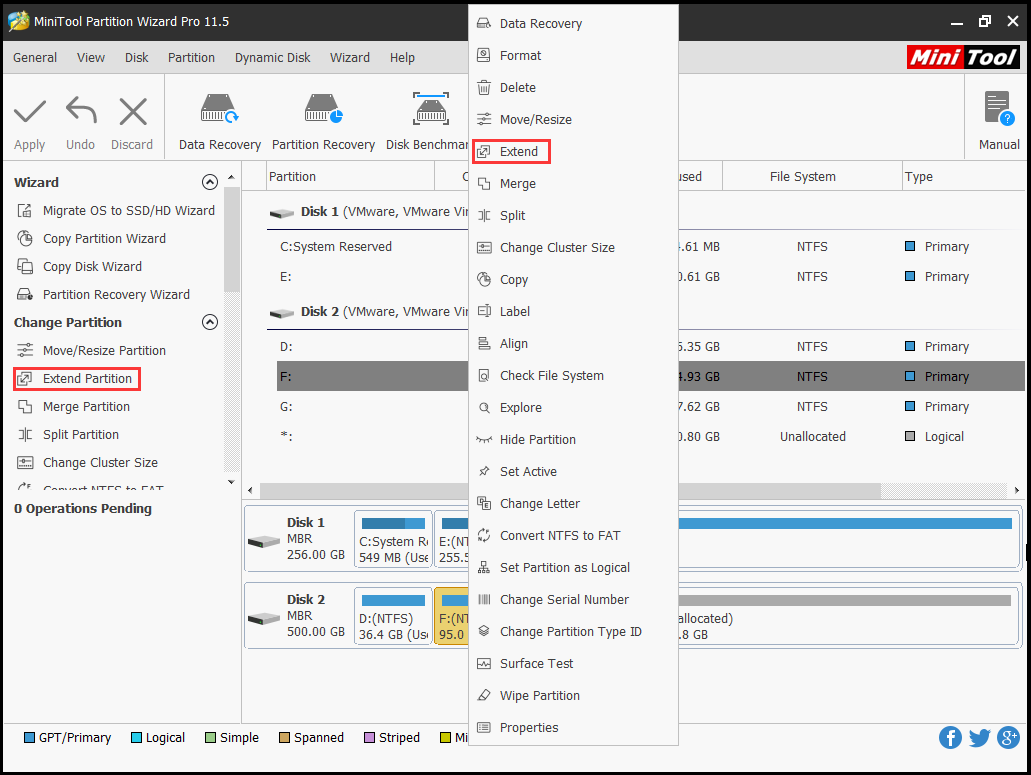Click the Copy icon in context menu
Screen dimensions: 1031x775
(484, 279)
